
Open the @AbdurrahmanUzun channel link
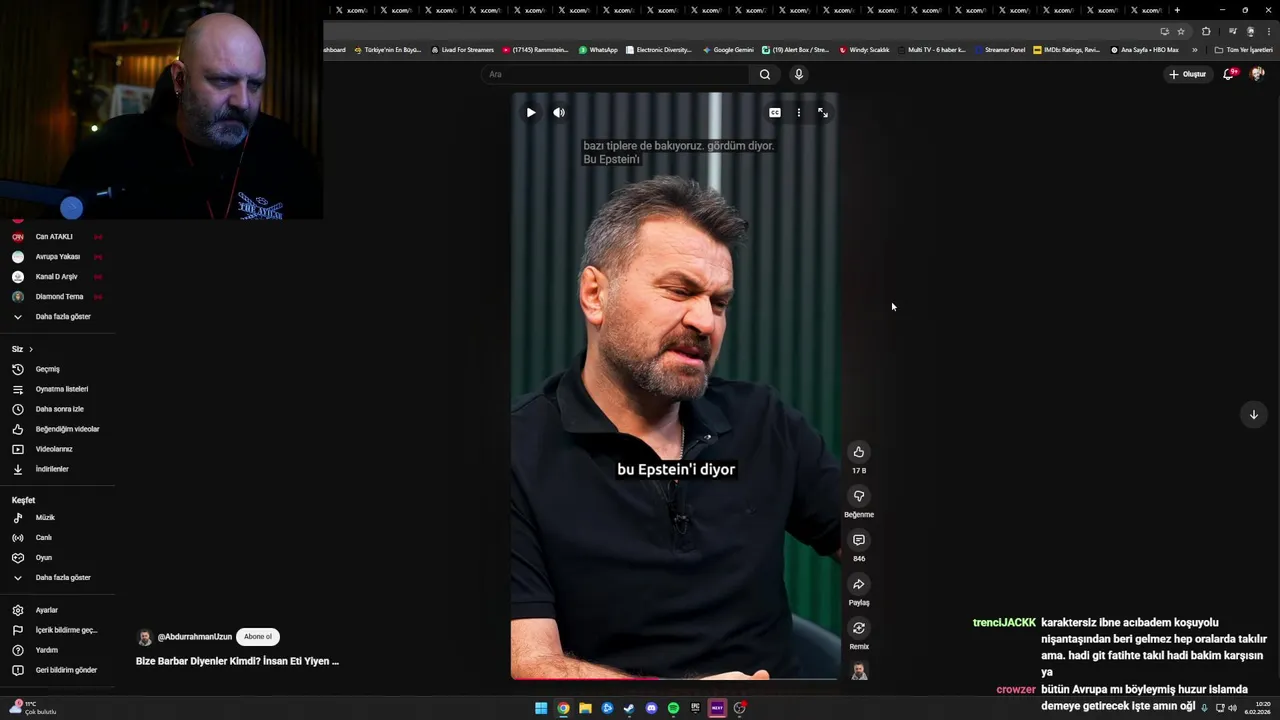pos(194,637)
